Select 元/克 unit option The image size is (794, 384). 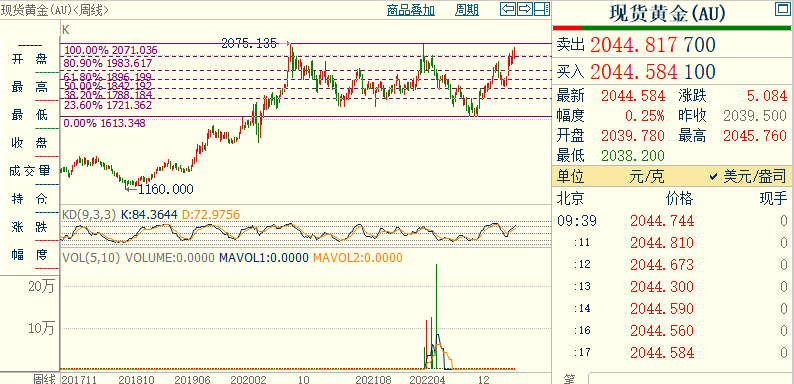coord(647,176)
